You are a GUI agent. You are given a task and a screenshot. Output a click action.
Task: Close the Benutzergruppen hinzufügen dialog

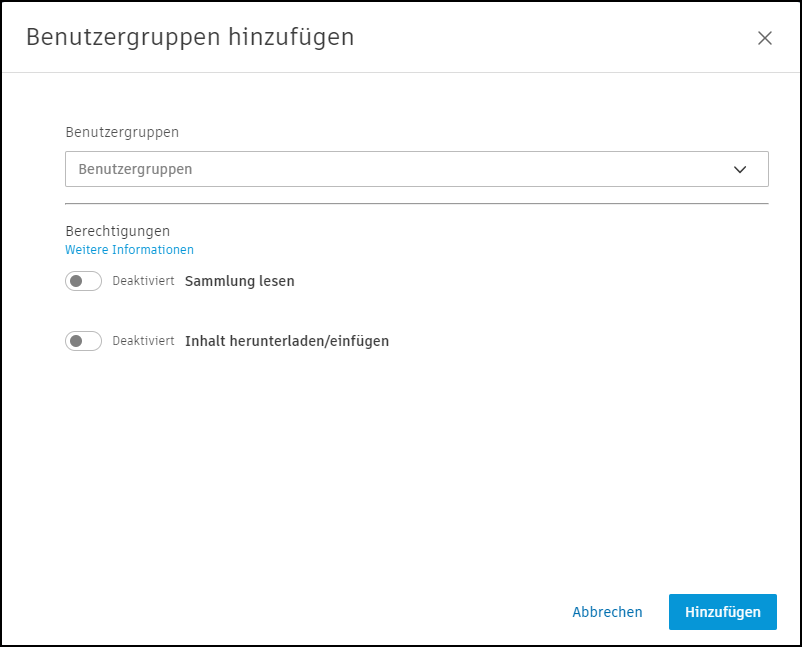tap(765, 38)
